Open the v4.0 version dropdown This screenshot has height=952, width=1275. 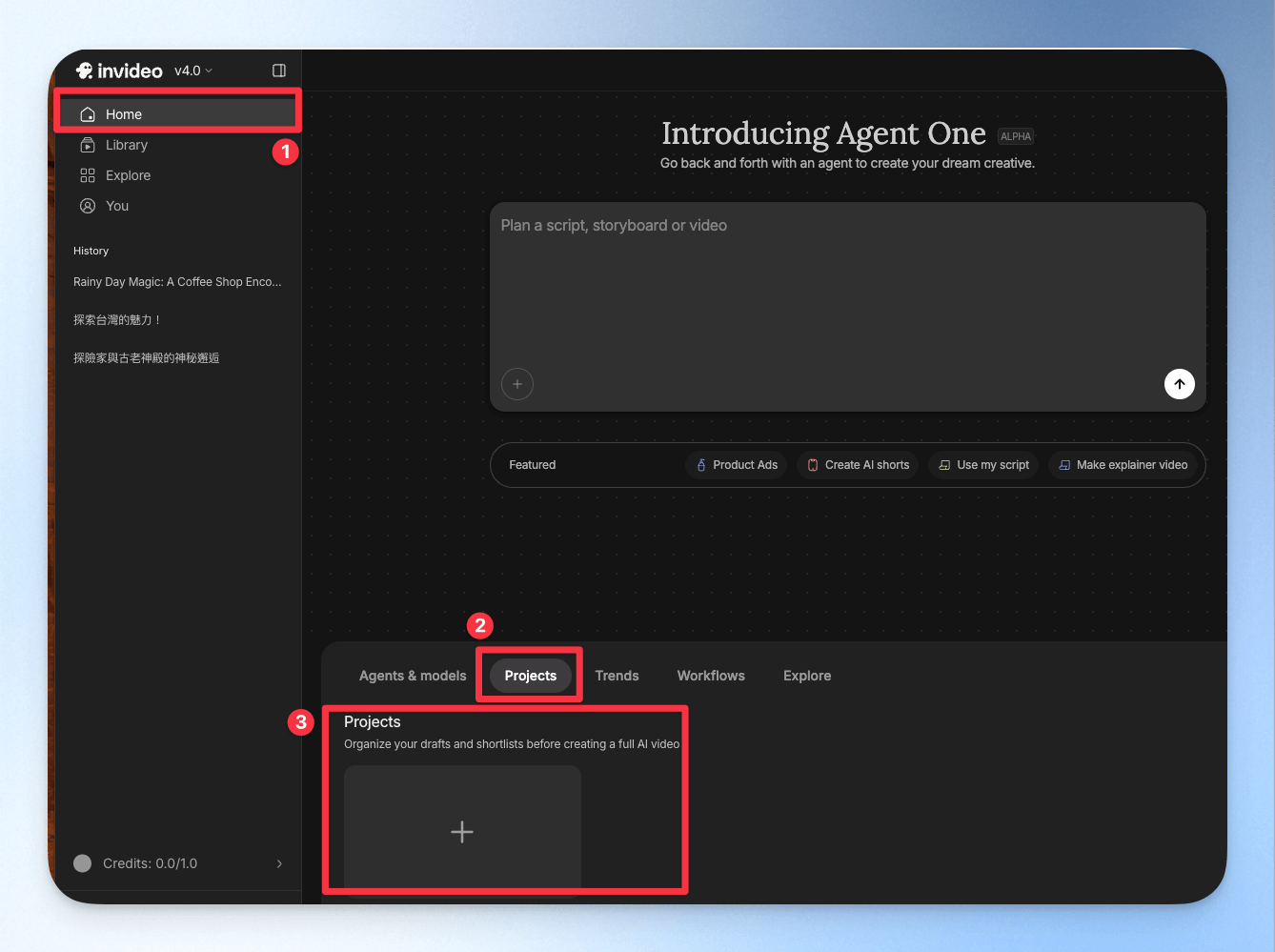pyautogui.click(x=193, y=71)
